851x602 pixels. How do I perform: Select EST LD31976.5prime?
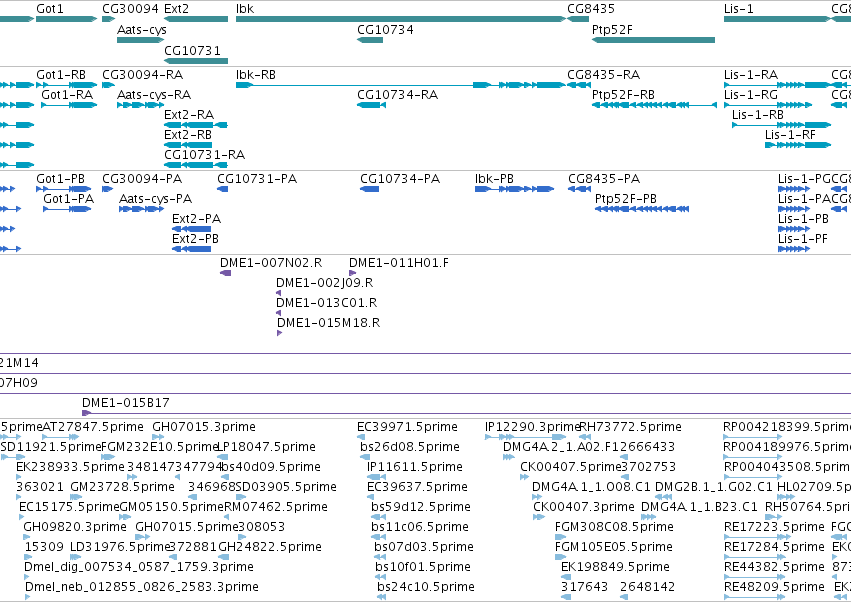tap(76, 556)
